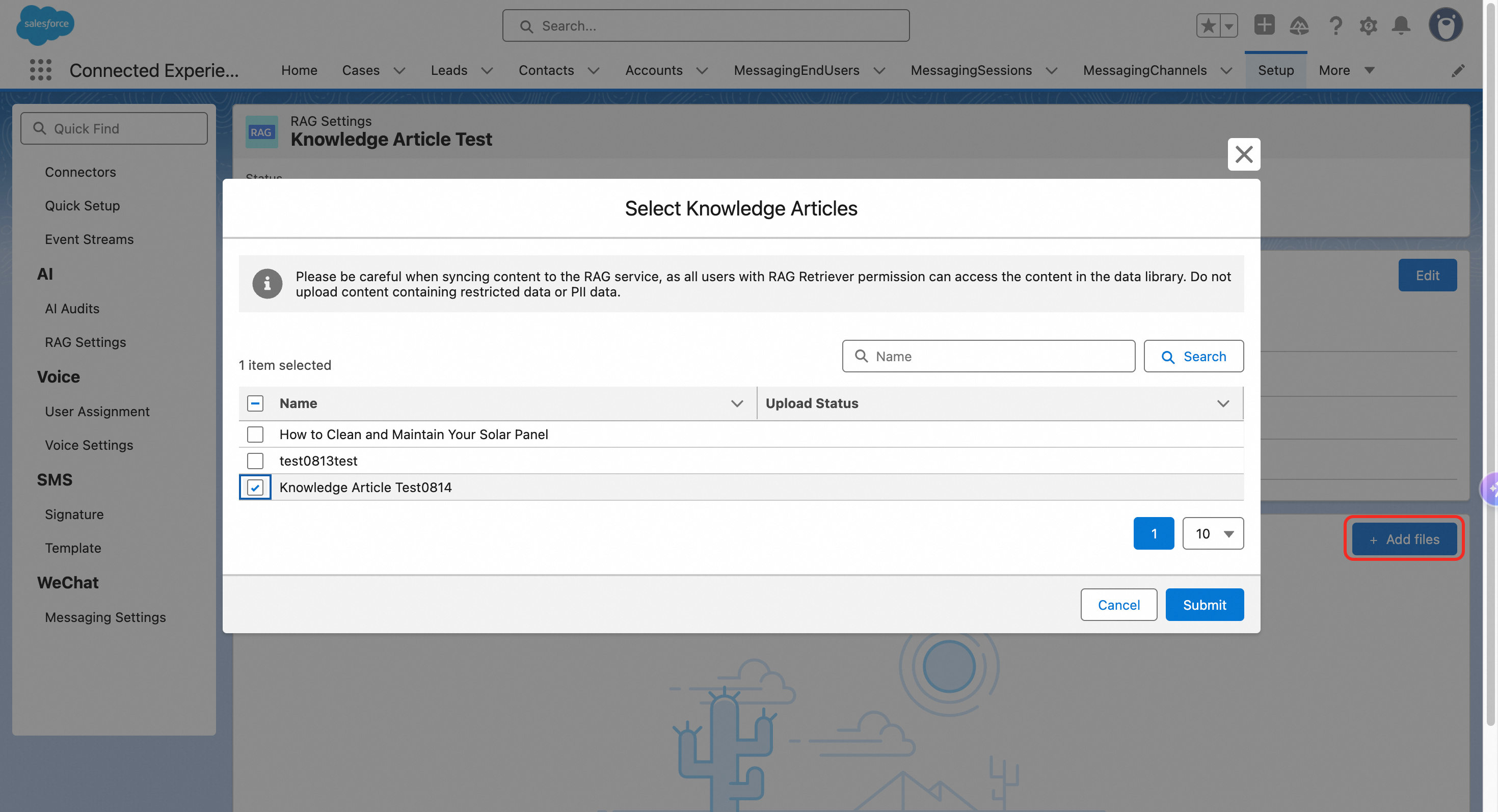1498x812 pixels.
Task: Expand the Cases tab dropdown chevron
Action: tap(399, 70)
